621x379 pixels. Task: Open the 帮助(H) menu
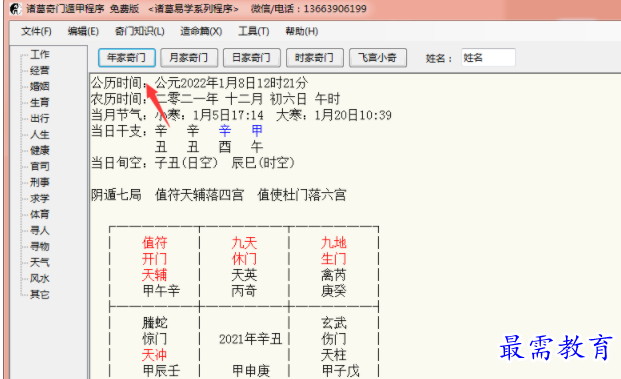pyautogui.click(x=302, y=31)
